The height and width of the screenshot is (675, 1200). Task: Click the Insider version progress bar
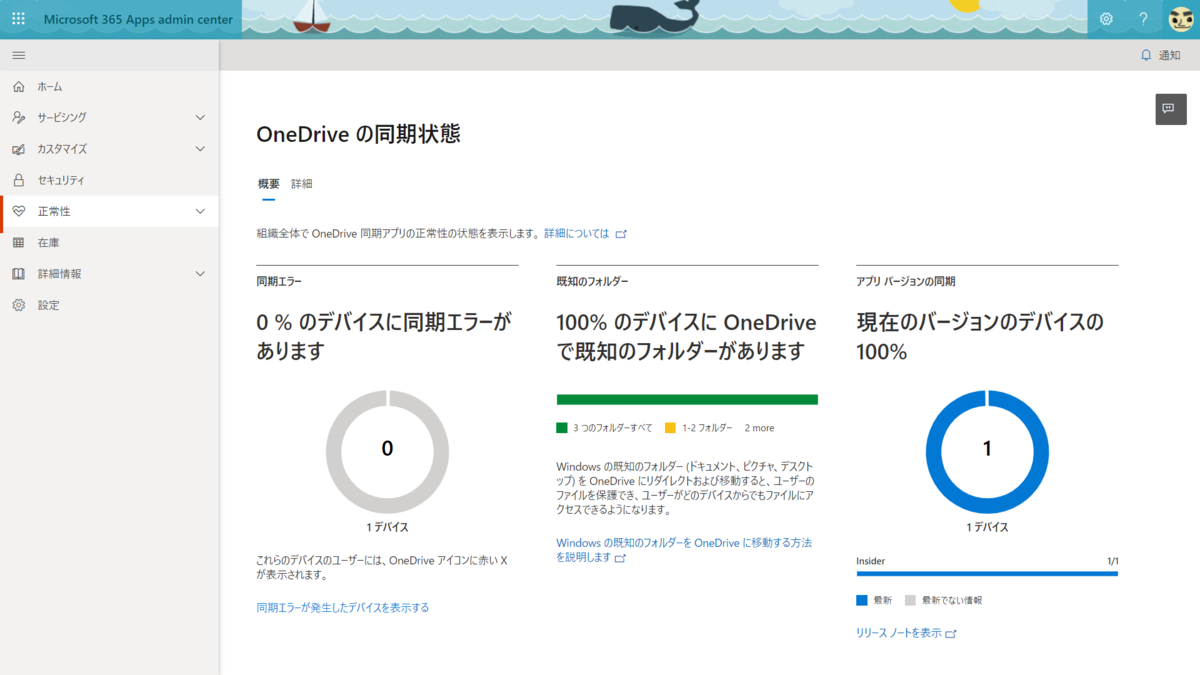(x=987, y=574)
